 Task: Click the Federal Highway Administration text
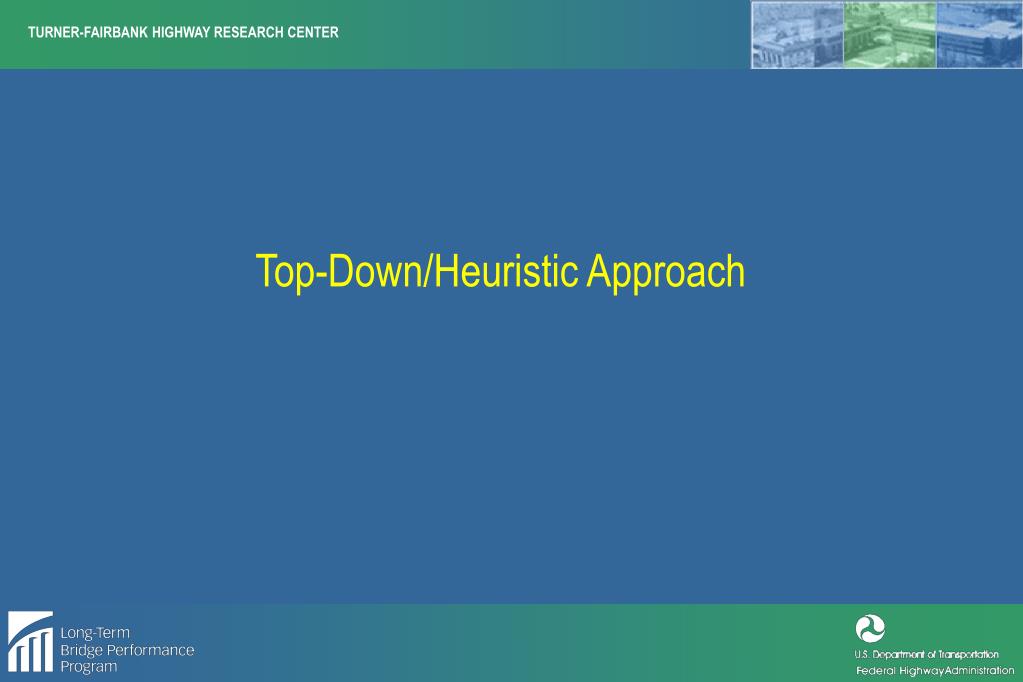[935, 671]
